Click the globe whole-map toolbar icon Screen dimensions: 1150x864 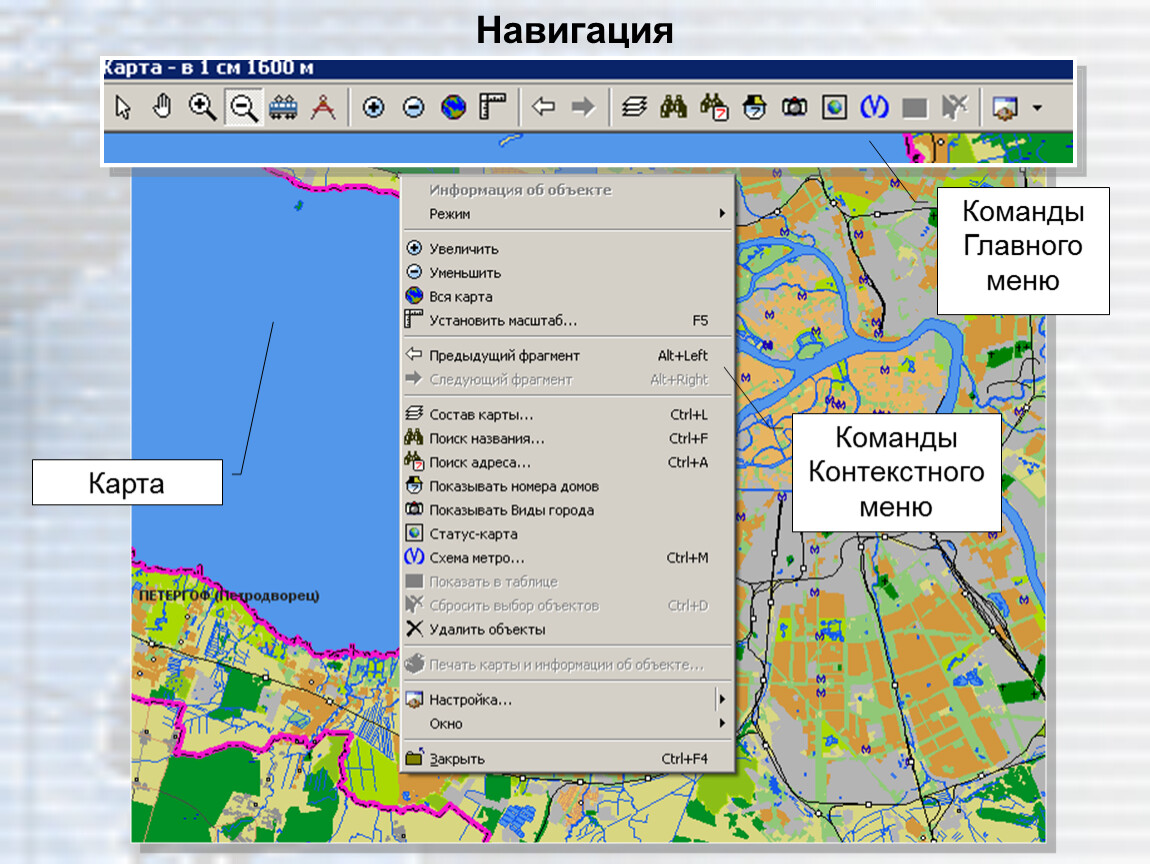[x=453, y=107]
